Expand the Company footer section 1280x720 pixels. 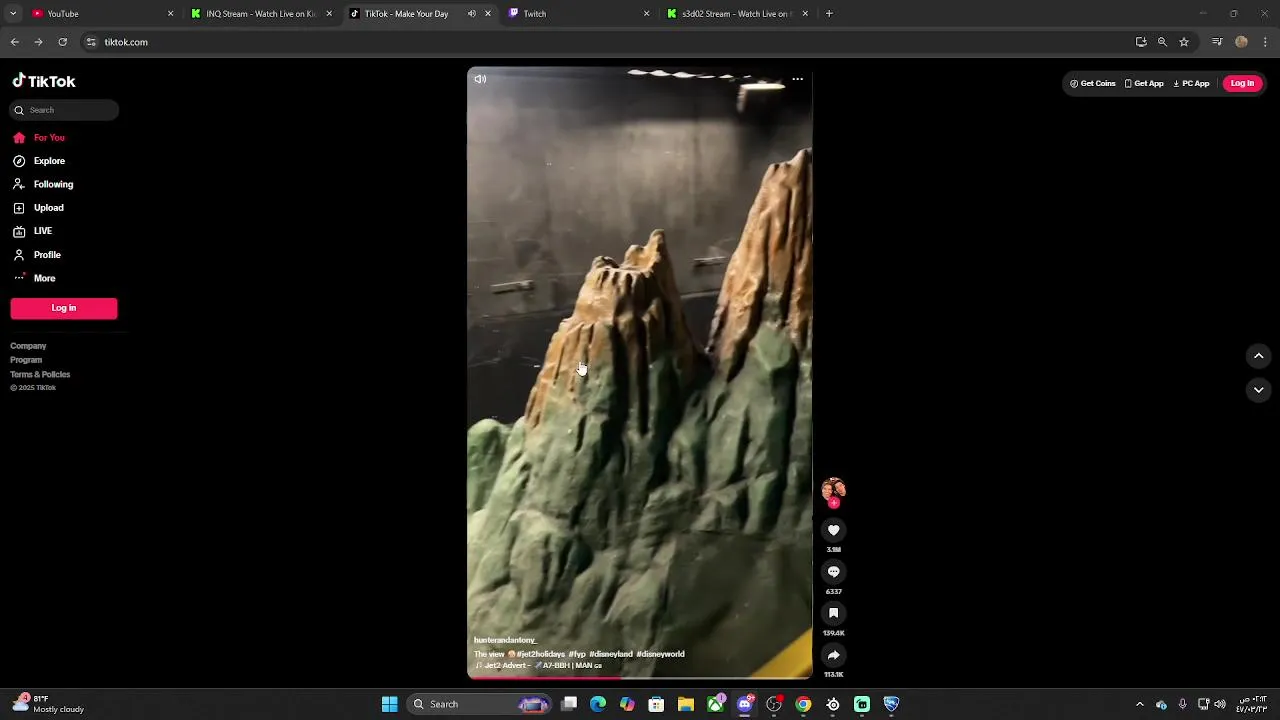tap(28, 346)
